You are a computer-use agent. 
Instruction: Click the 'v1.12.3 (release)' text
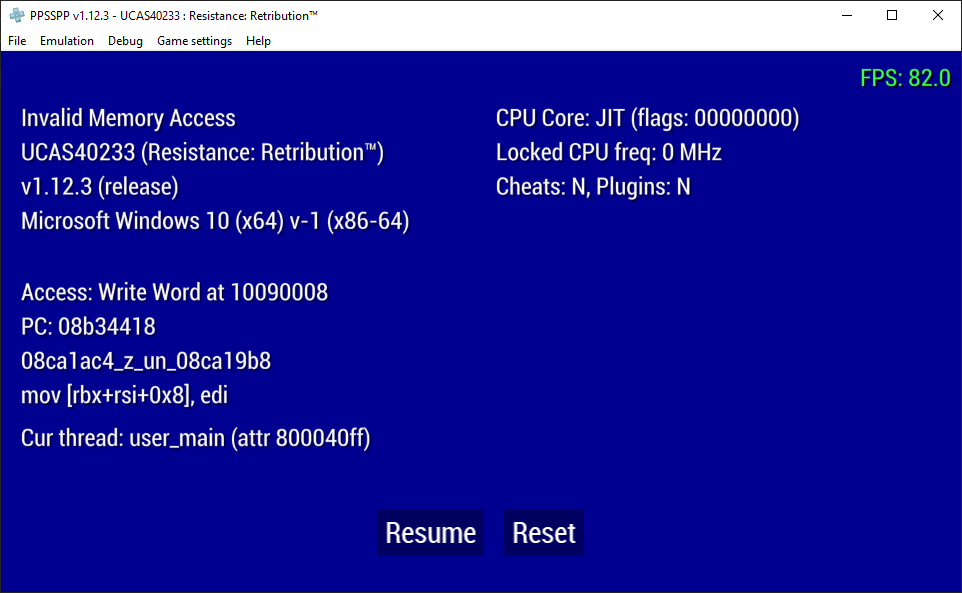point(99,187)
